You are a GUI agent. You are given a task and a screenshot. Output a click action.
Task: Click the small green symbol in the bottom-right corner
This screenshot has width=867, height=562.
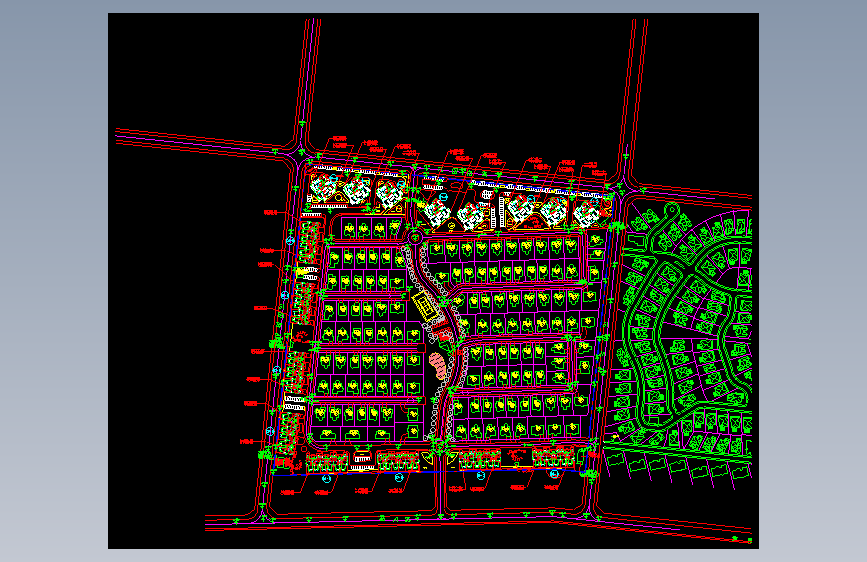[750, 540]
